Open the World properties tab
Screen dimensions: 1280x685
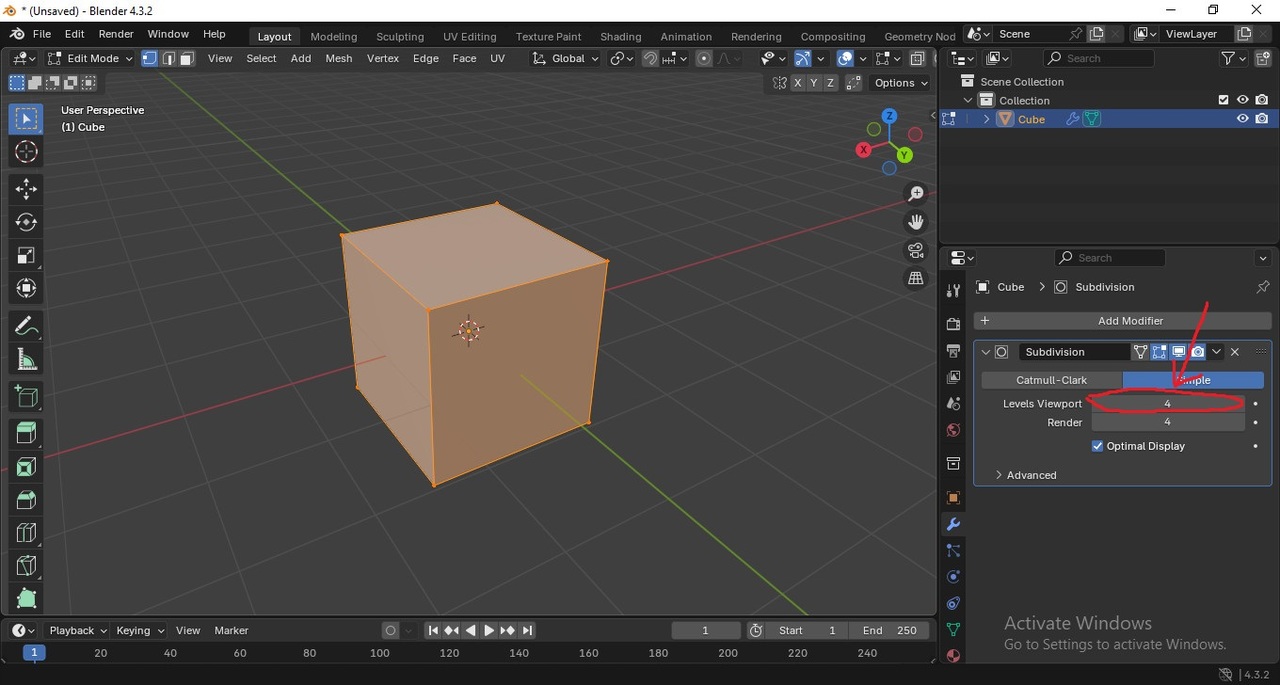coord(953,430)
